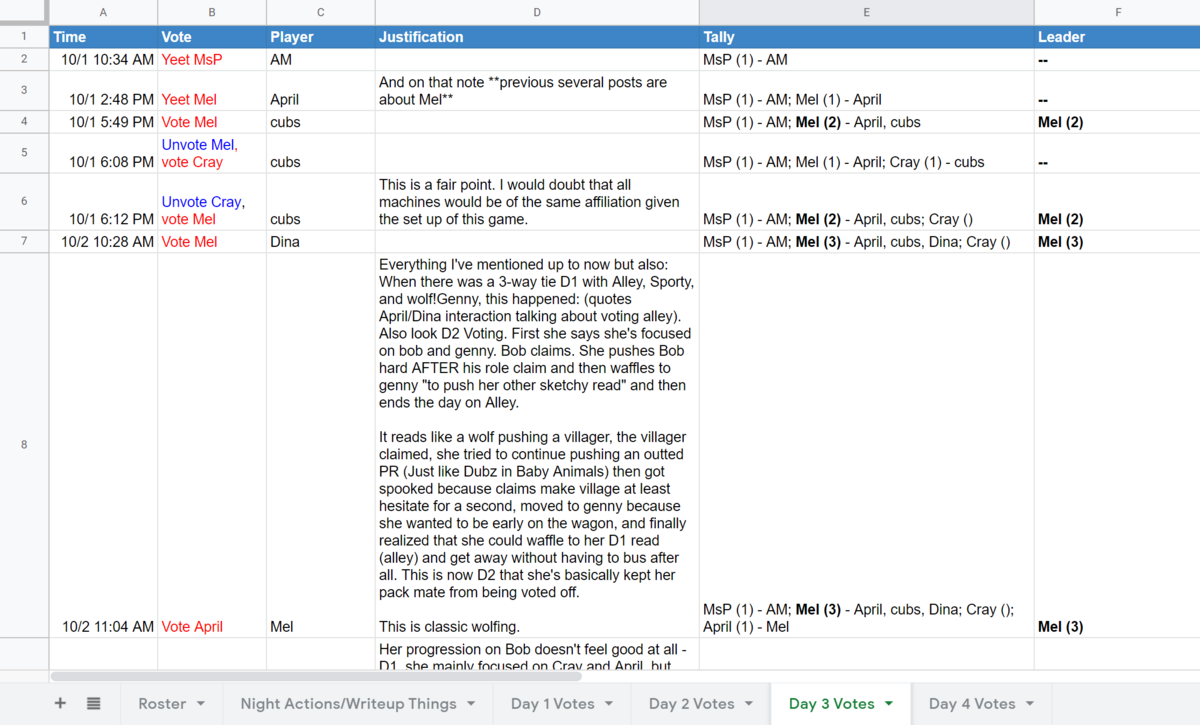The image size is (1200, 725).
Task: Open Day 1 Votes tab dropdown arrow
Action: 609,704
